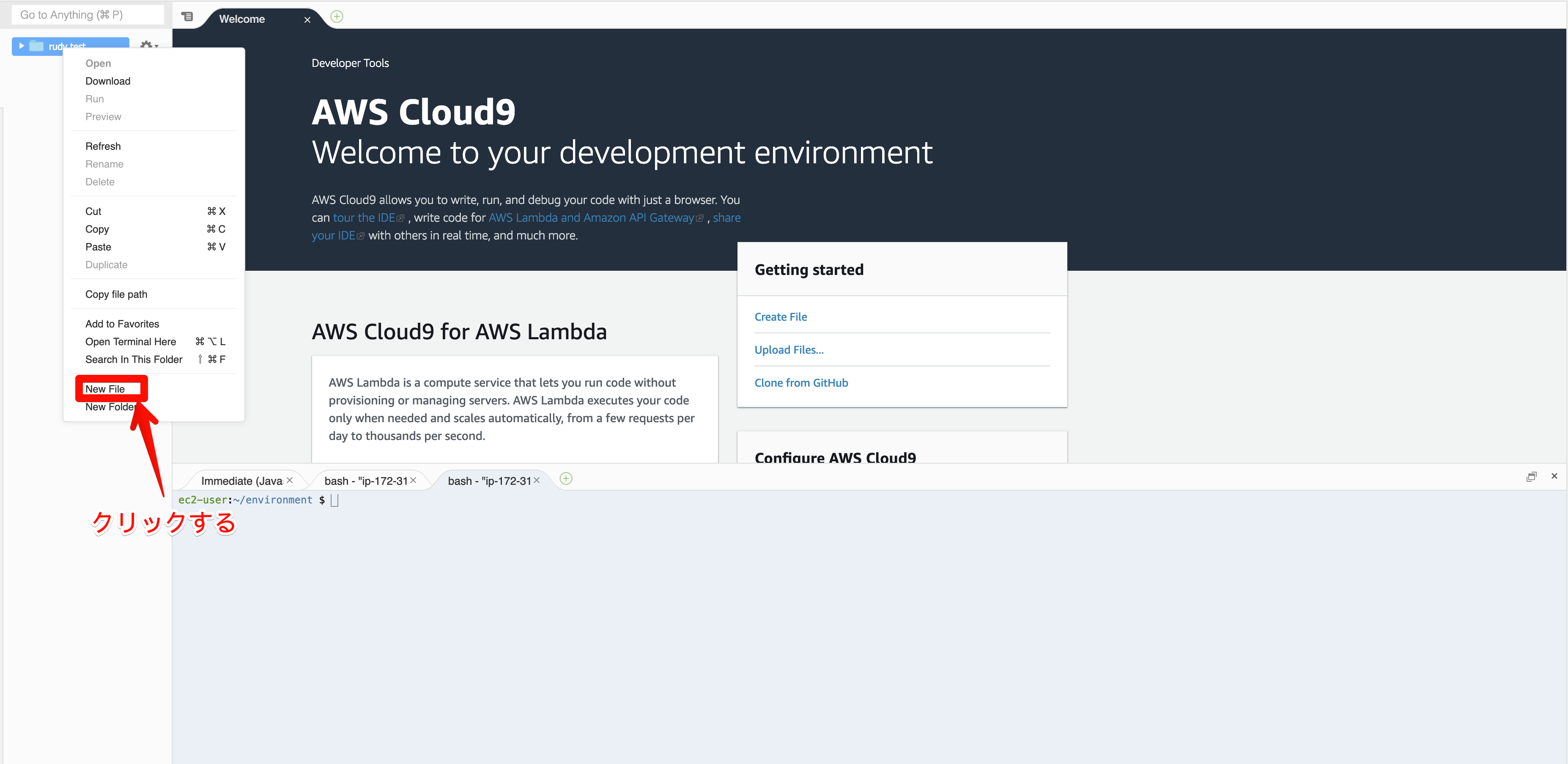This screenshot has width=1568, height=764.
Task: Expand the rudy-test folder arrow
Action: coord(21,46)
